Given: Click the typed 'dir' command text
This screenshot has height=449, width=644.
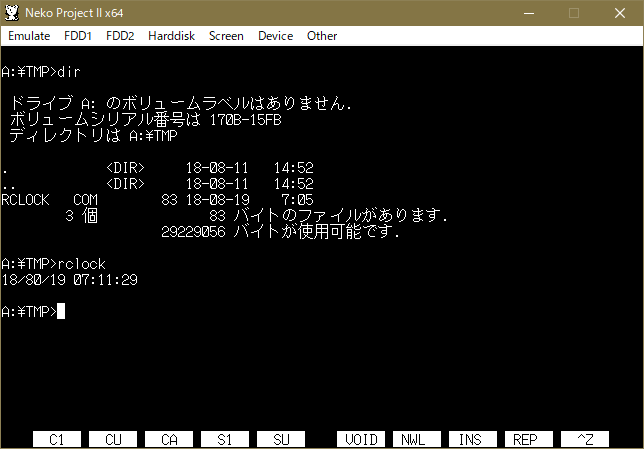Looking at the screenshot, I should [x=69, y=72].
